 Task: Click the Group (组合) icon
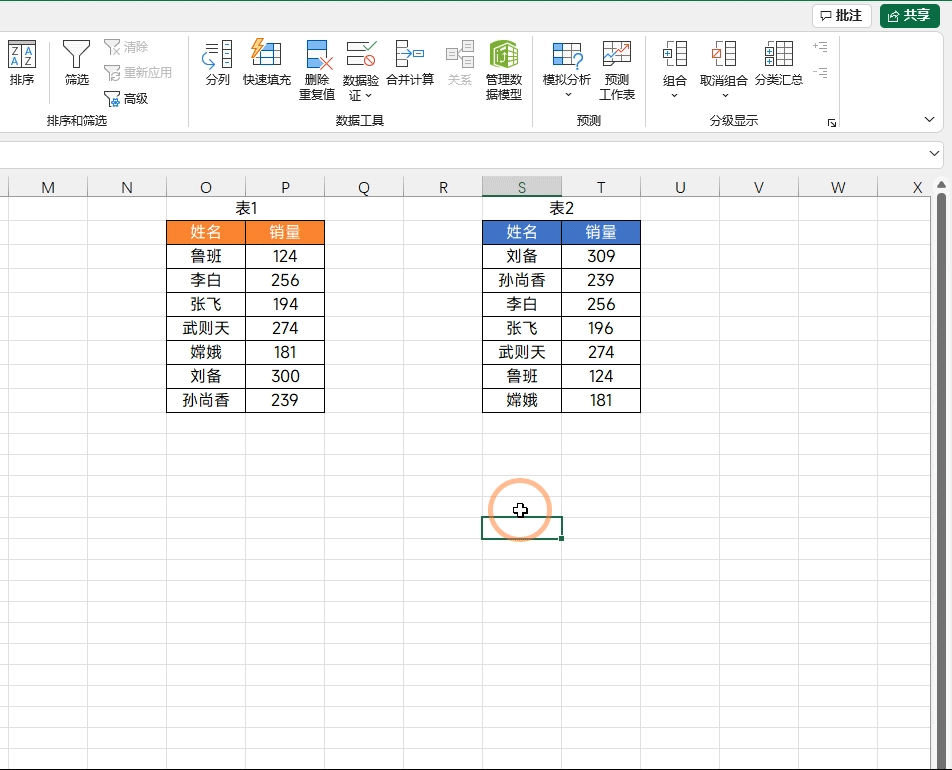coord(675,54)
